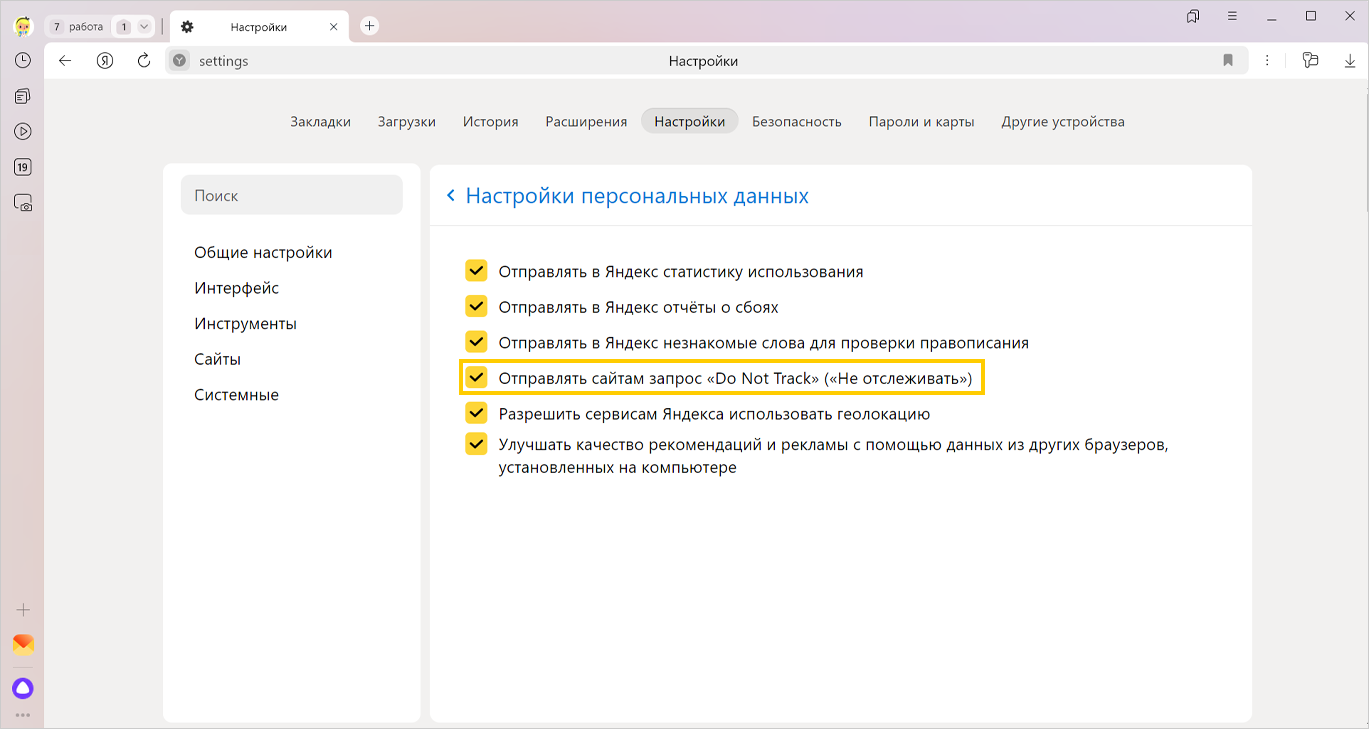The image size is (1369, 729).
Task: Go to Интерфейс settings section
Action: 236,288
